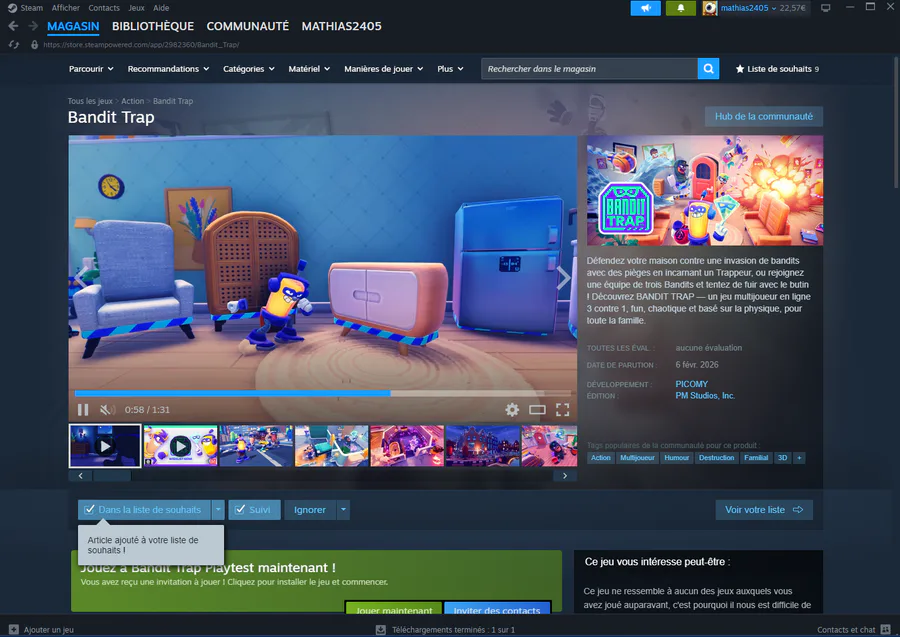Image resolution: width=900 pixels, height=637 pixels.
Task: Show previous media with left chevron on video
Action: 81,278
